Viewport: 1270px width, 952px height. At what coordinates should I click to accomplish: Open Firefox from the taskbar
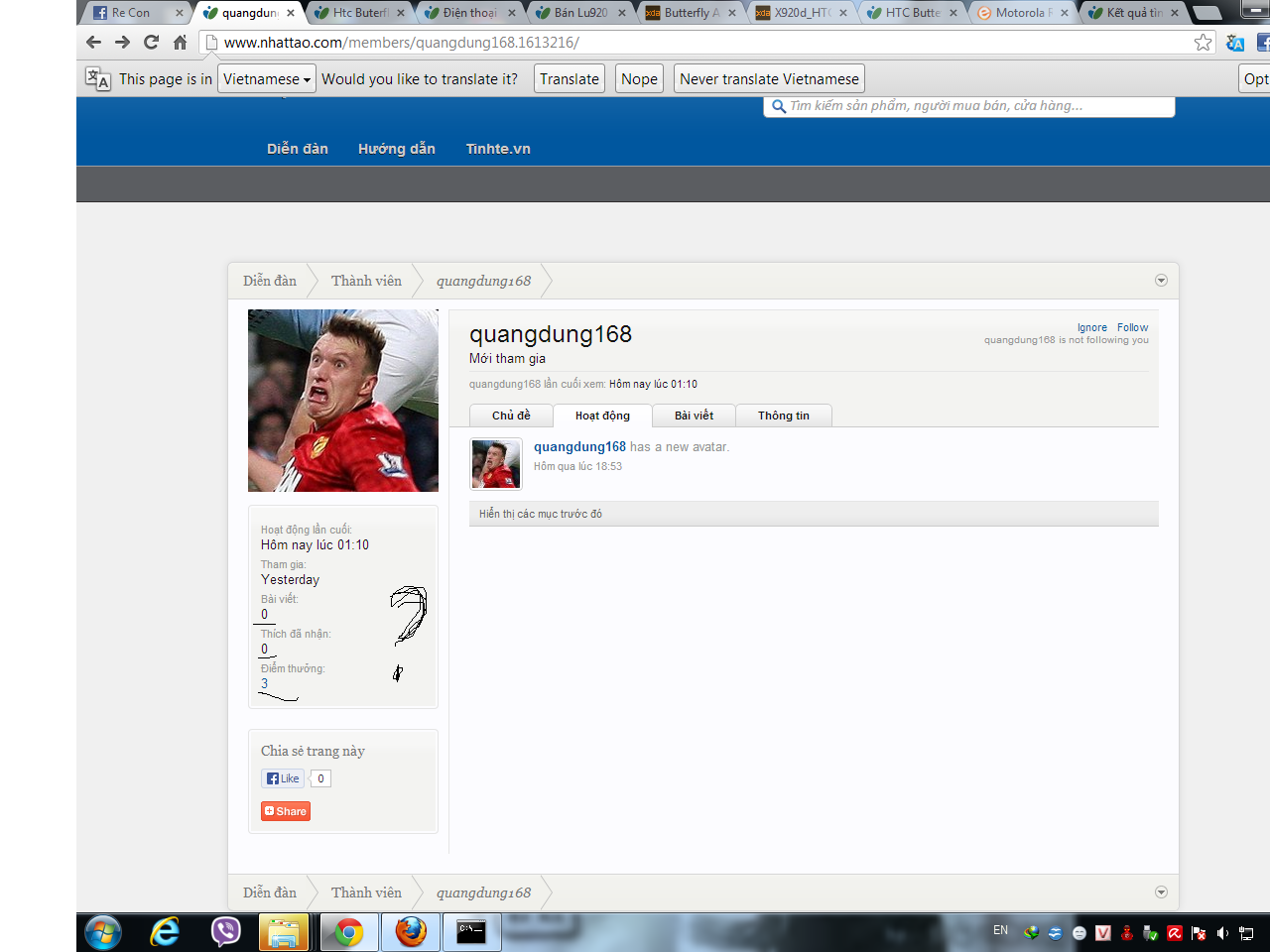tap(411, 932)
